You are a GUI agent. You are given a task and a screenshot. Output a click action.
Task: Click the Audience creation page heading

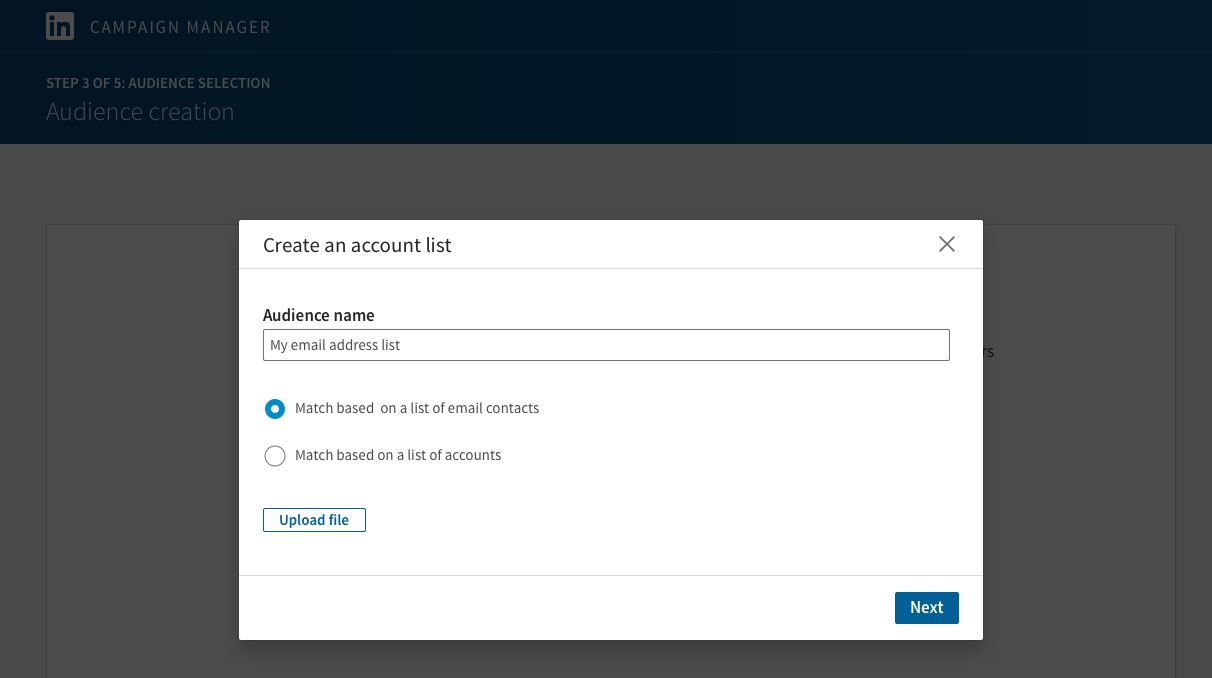[x=140, y=112]
